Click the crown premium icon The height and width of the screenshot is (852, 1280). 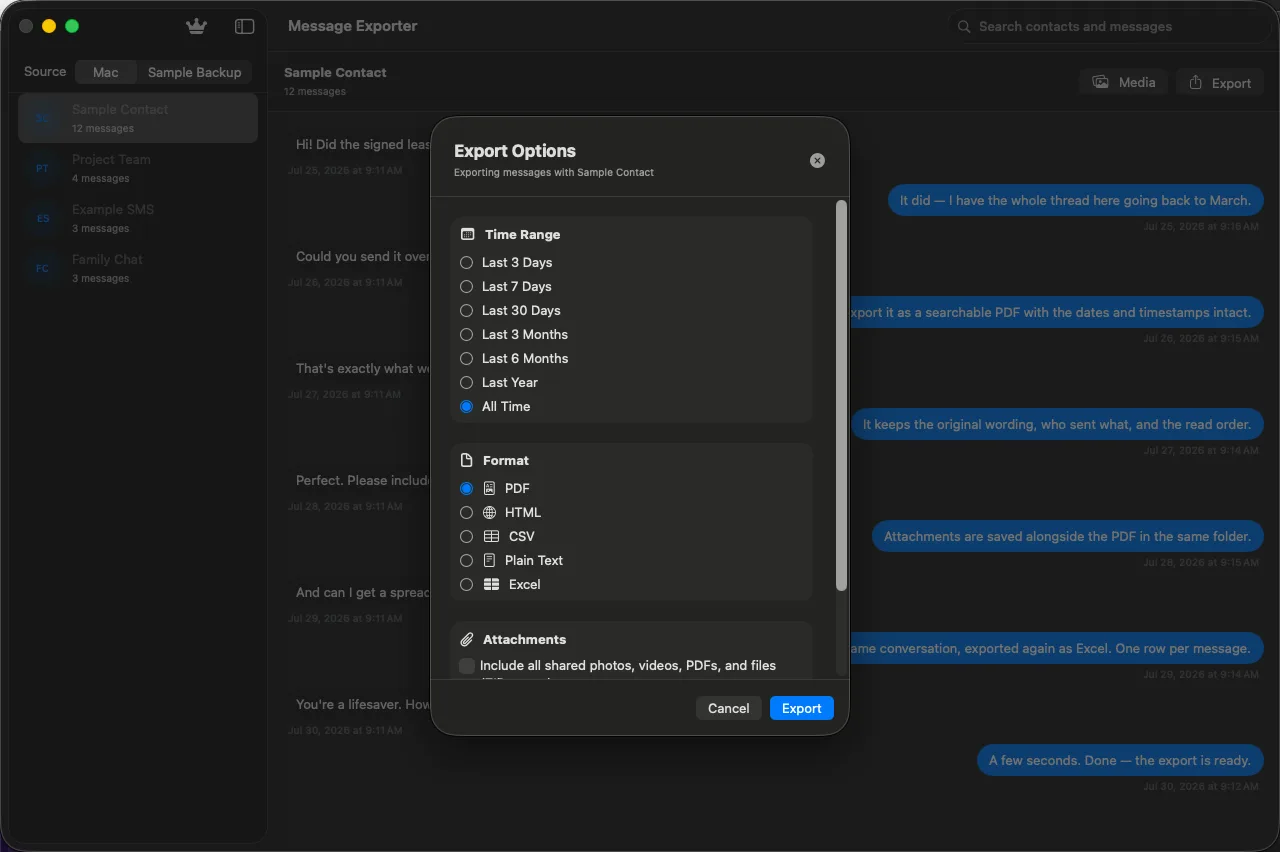pyautogui.click(x=196, y=26)
